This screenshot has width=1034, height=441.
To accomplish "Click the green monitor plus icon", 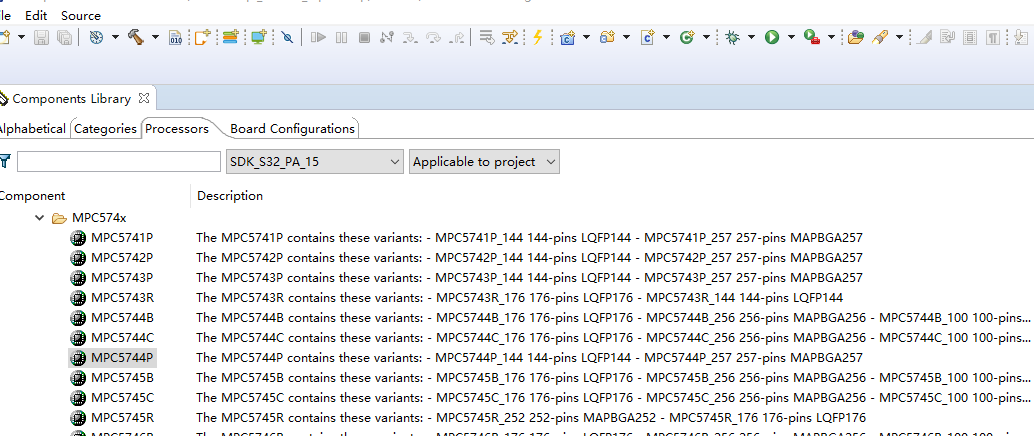I will 258,37.
